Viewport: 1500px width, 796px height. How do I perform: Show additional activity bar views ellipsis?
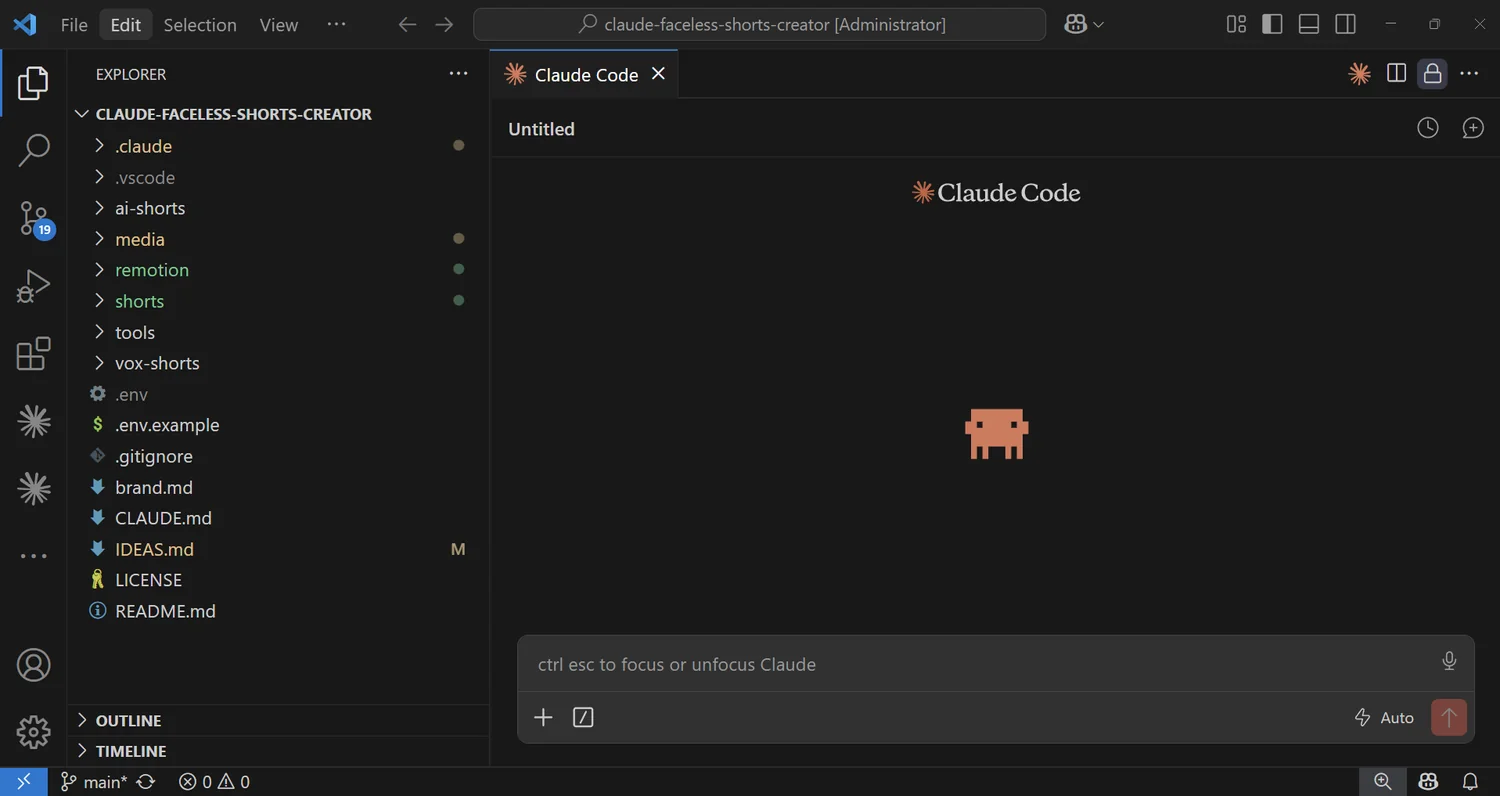point(33,556)
